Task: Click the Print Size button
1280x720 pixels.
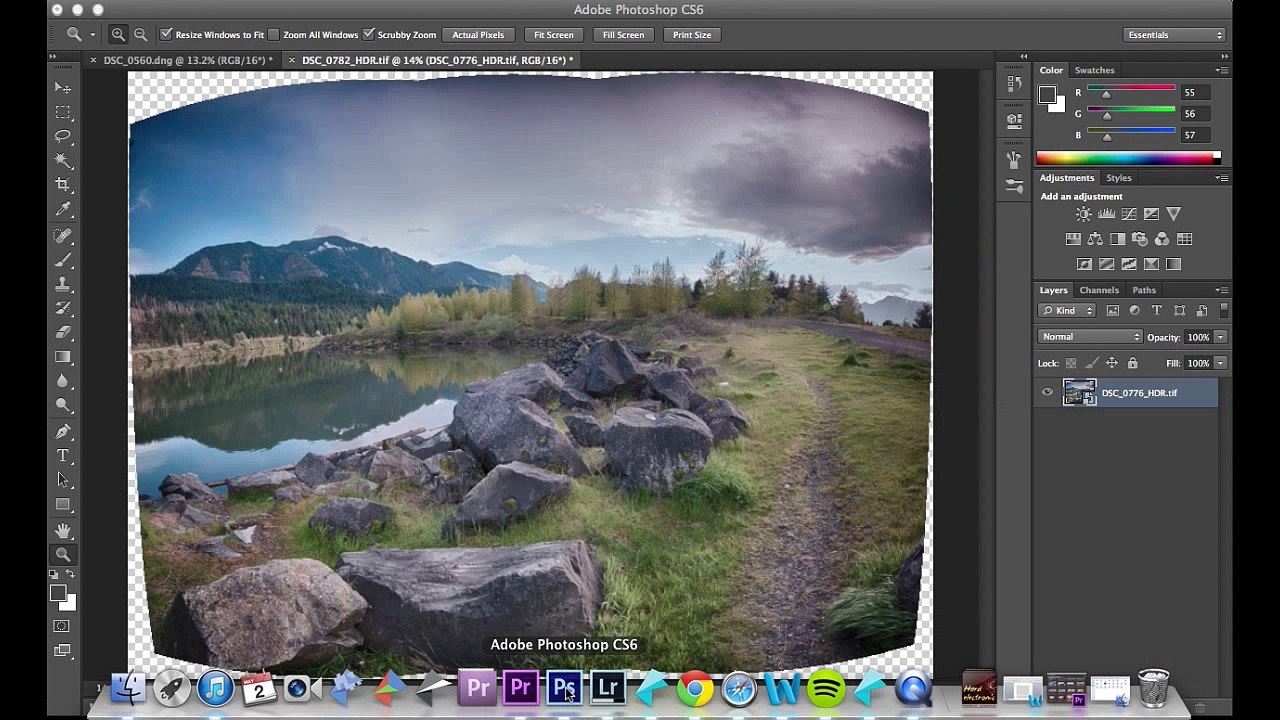Action: click(x=692, y=35)
